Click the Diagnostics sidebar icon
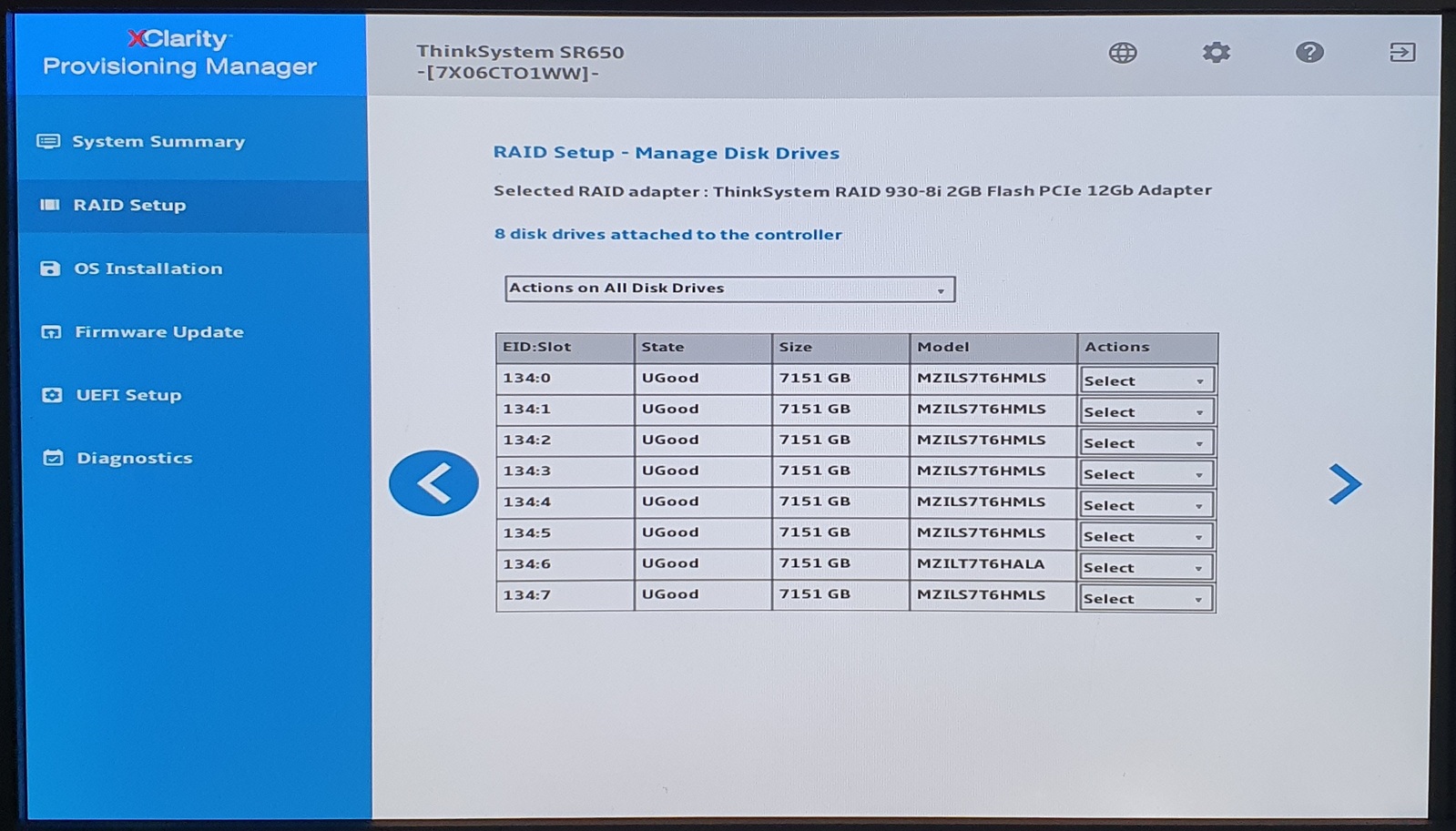1456x831 pixels. tap(53, 458)
